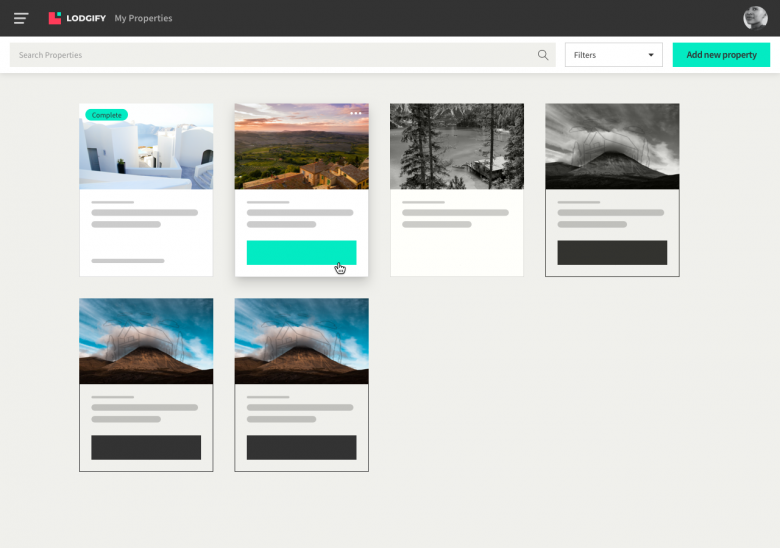Click dark button on grayscale mountain card
Viewport: 780px width, 548px height.
click(612, 253)
